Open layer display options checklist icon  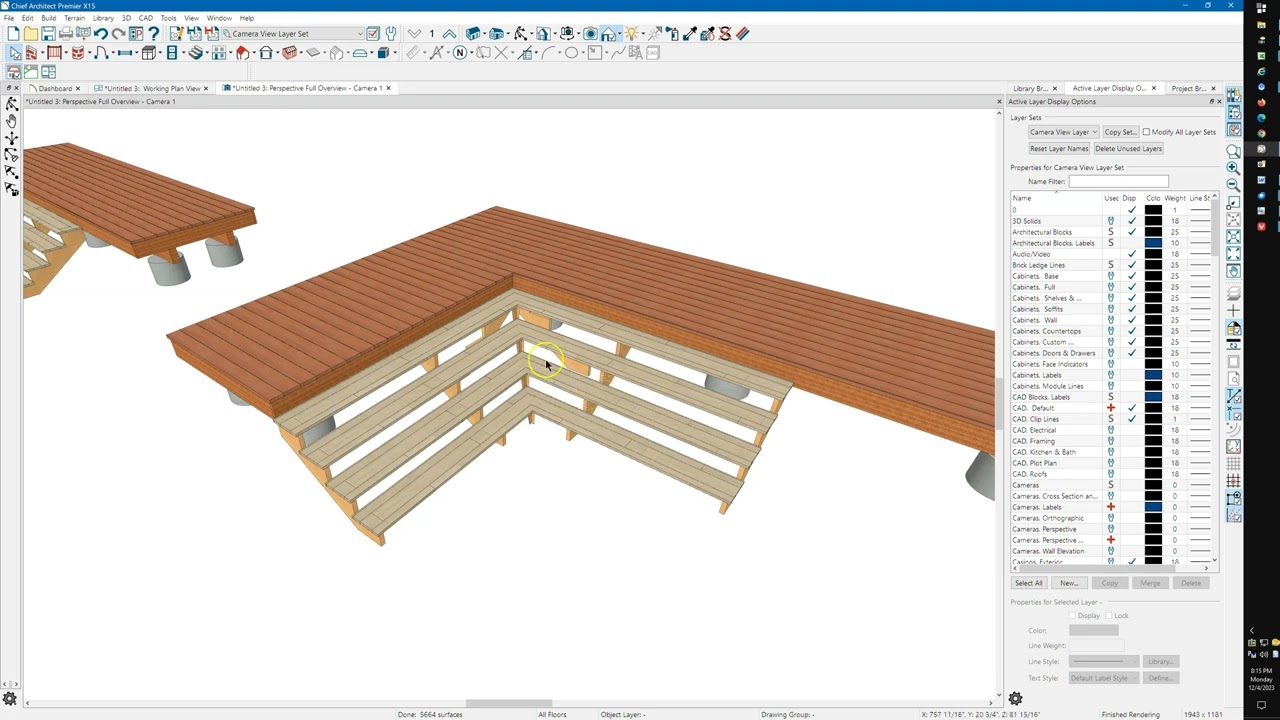(373, 33)
